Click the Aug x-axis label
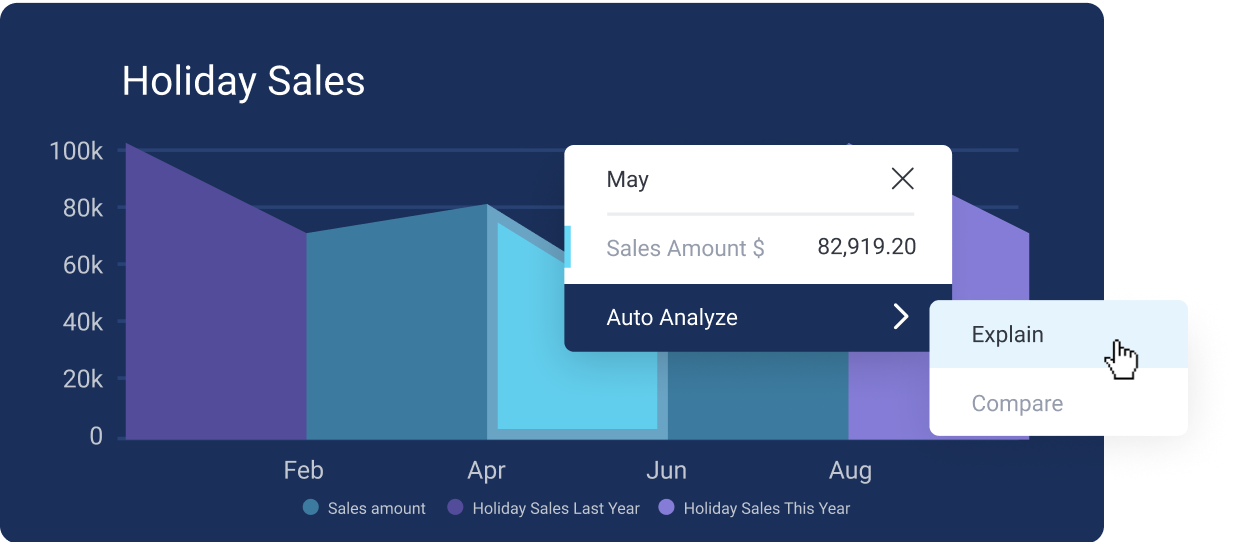Viewport: 1237px width, 542px height. [x=850, y=470]
